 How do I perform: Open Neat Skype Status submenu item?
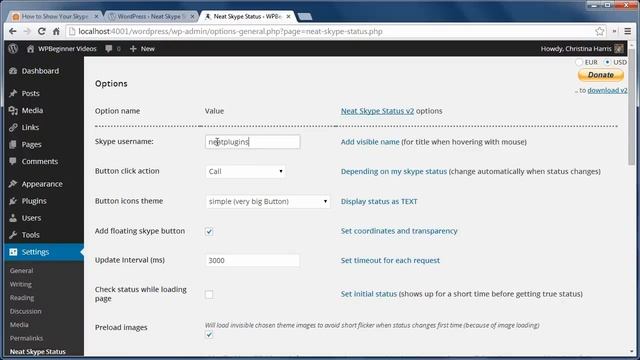click(38, 351)
